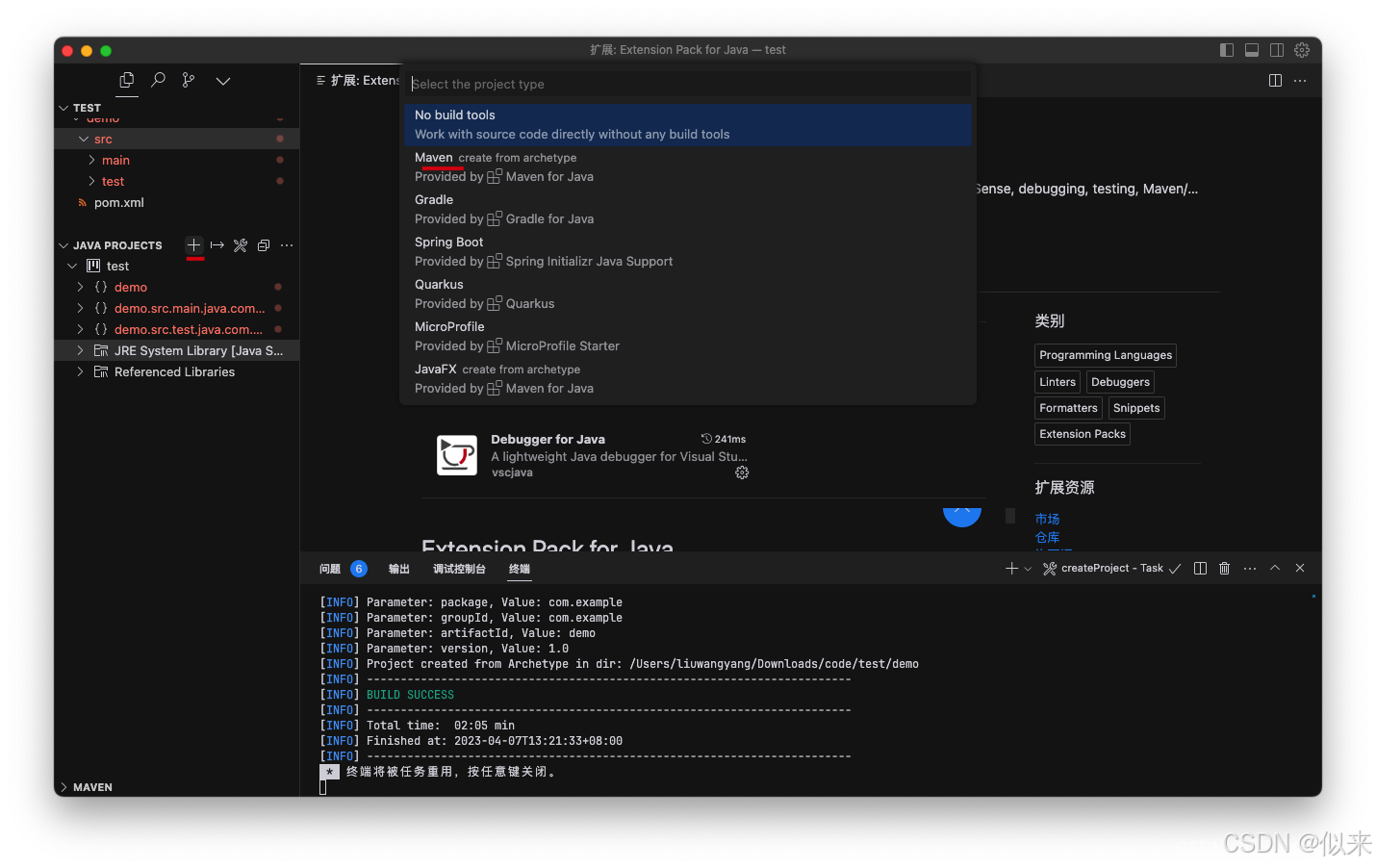This screenshot has width=1376, height=868.
Task: Add new terminal with plus icon
Action: coord(1011,569)
